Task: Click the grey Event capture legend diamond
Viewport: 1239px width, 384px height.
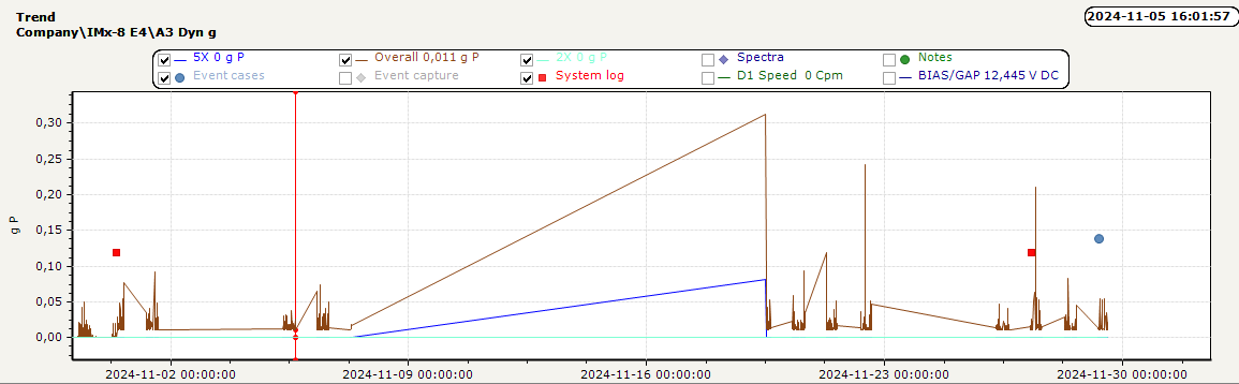Action: tap(361, 77)
